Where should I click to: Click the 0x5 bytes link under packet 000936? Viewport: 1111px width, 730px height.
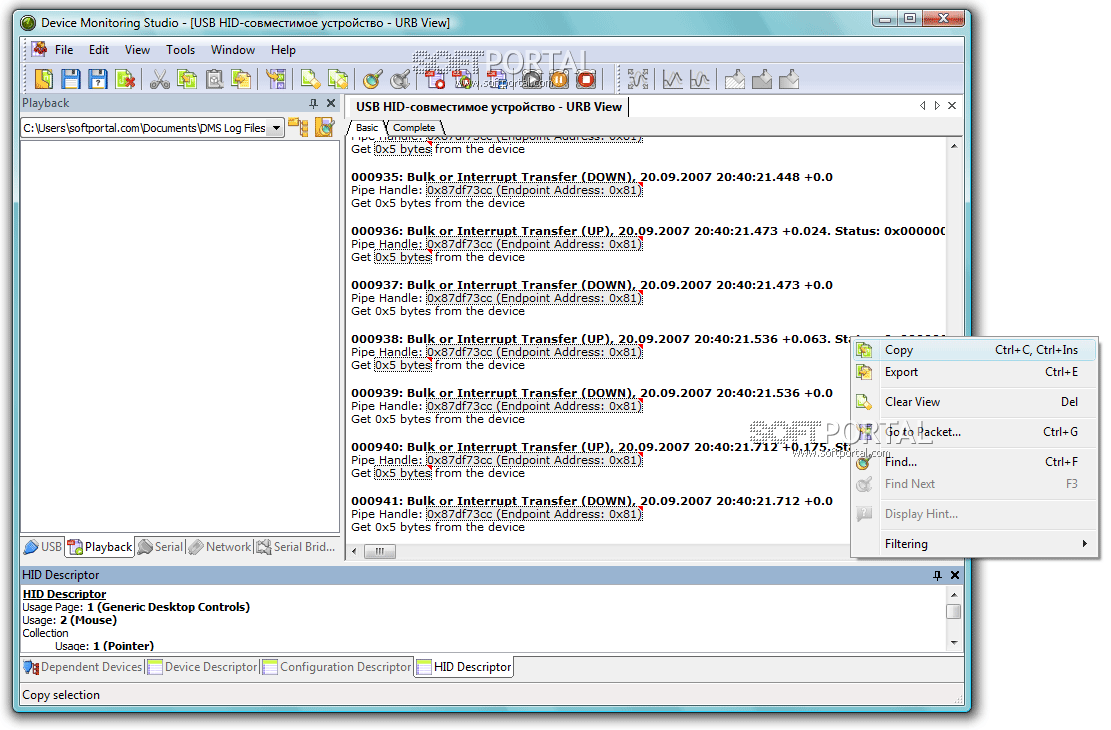[x=403, y=257]
